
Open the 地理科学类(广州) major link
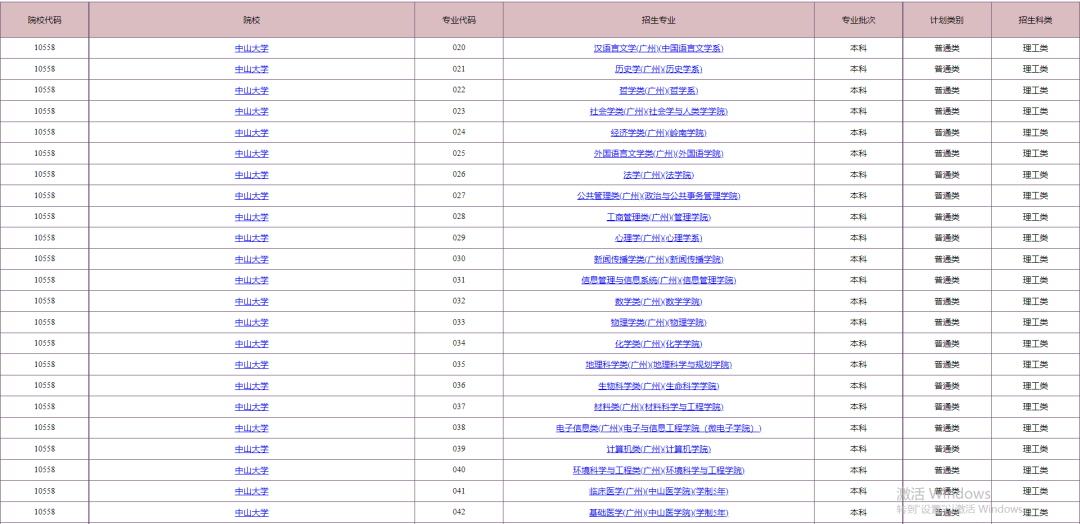[658, 365]
